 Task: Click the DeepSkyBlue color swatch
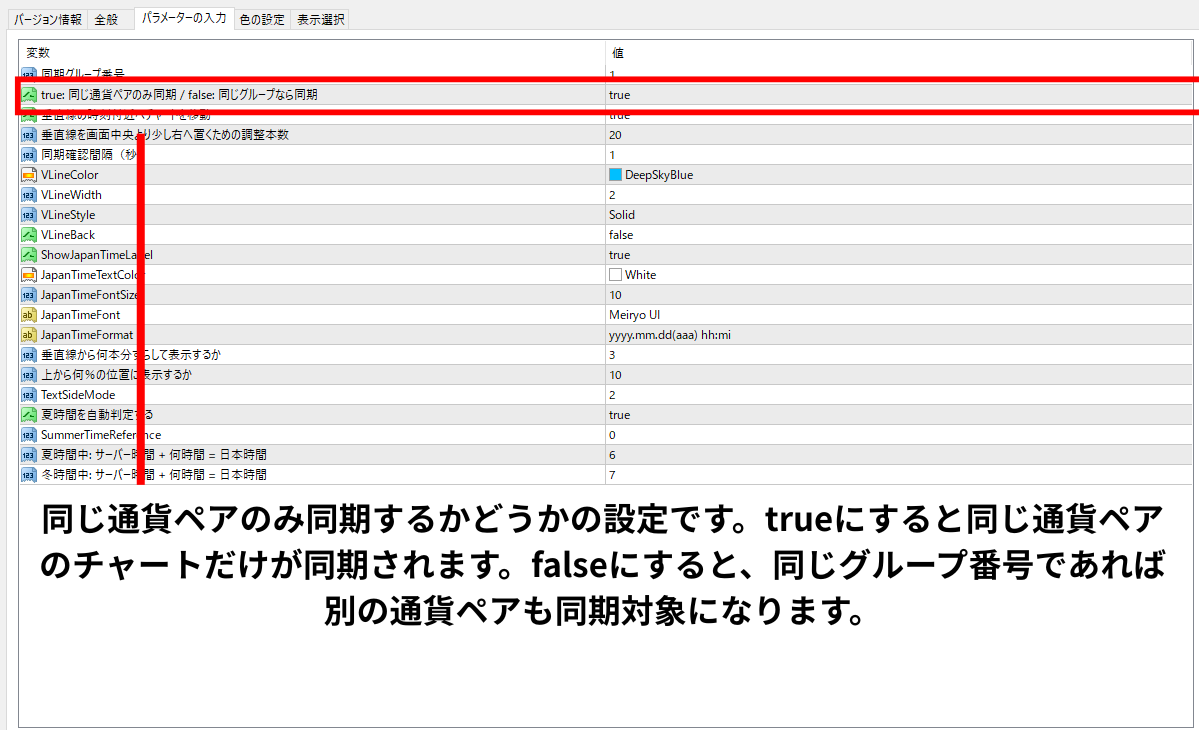[616, 175]
